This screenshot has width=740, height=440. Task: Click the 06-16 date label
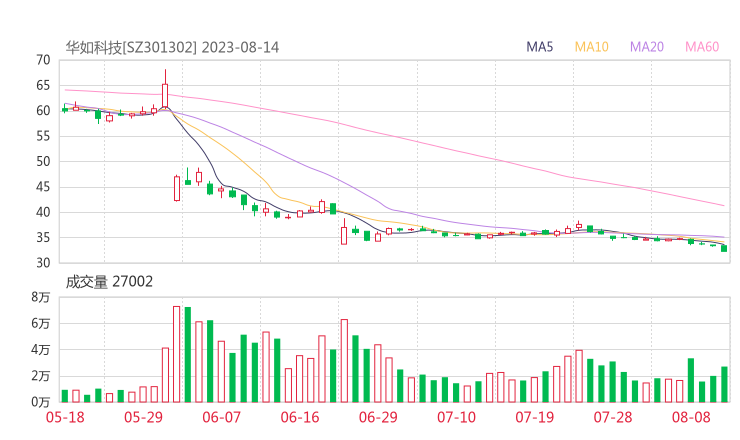pyautogui.click(x=300, y=417)
